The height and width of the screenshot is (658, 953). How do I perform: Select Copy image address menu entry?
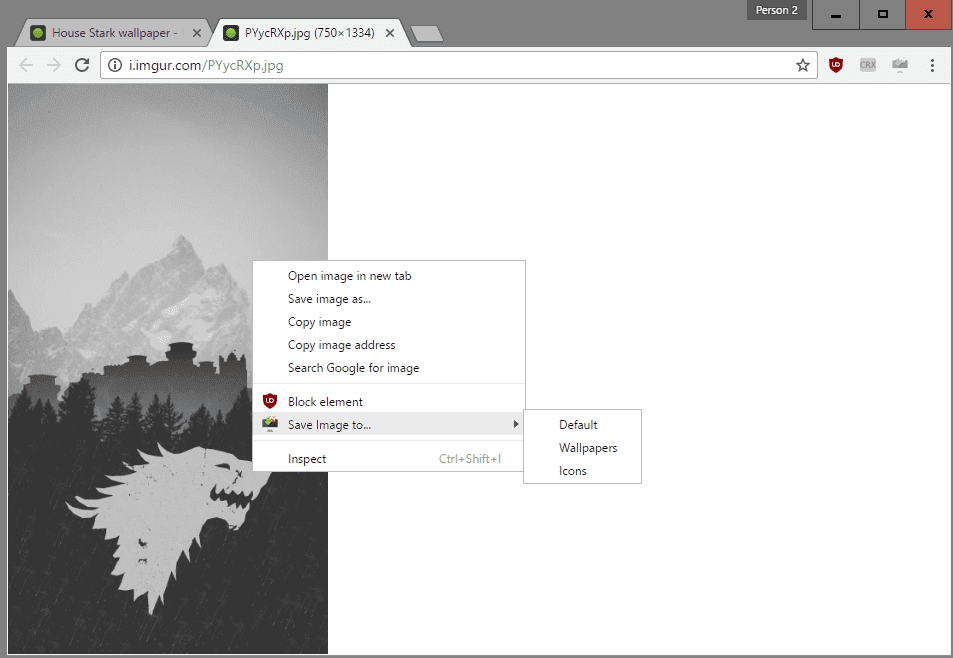[341, 345]
